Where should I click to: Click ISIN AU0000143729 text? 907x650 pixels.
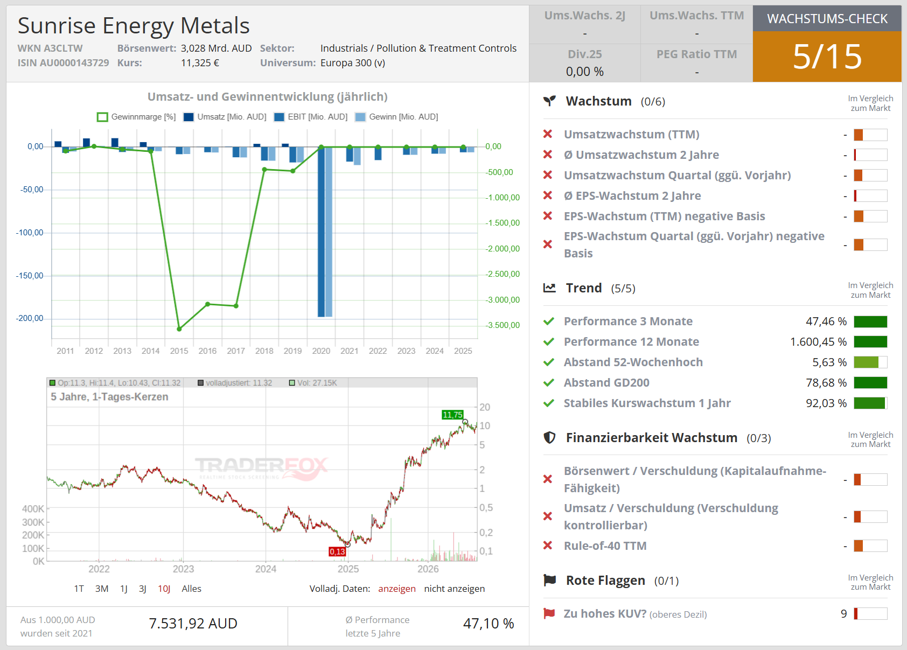point(63,62)
